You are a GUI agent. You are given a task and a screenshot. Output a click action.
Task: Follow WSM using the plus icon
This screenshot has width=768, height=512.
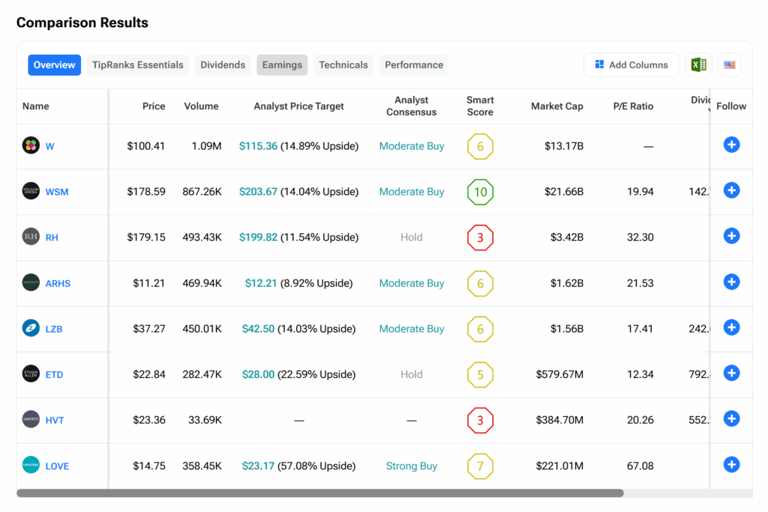pyautogui.click(x=731, y=190)
